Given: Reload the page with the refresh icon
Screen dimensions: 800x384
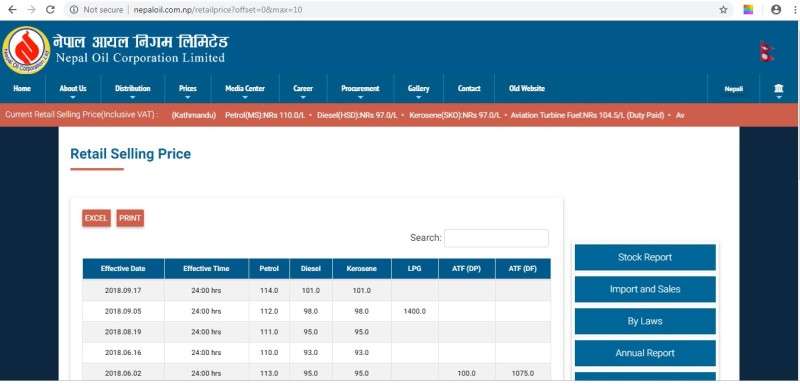Looking at the screenshot, I should click(50, 10).
